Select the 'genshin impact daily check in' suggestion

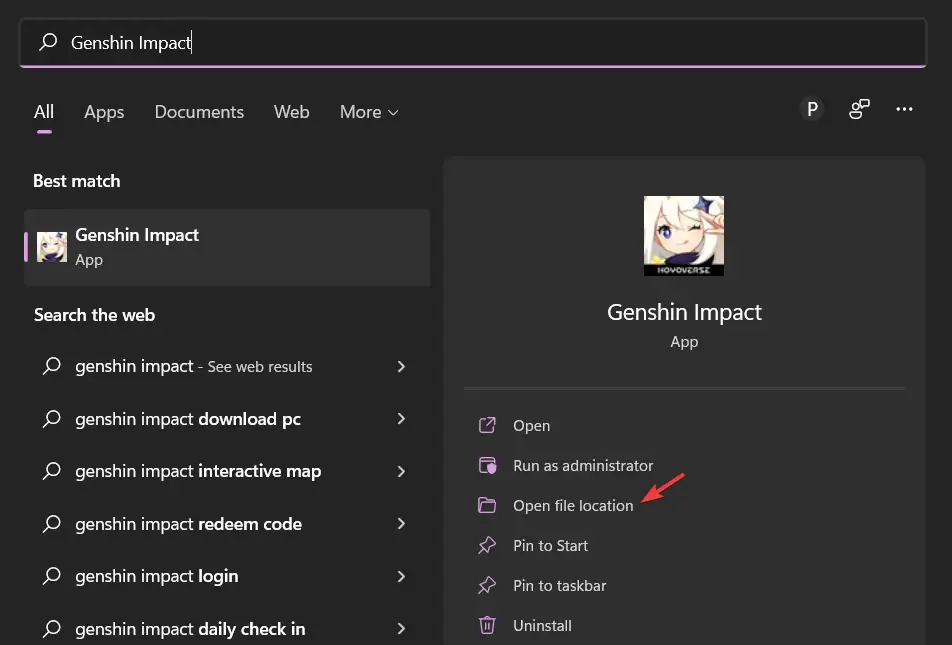[x=190, y=629]
